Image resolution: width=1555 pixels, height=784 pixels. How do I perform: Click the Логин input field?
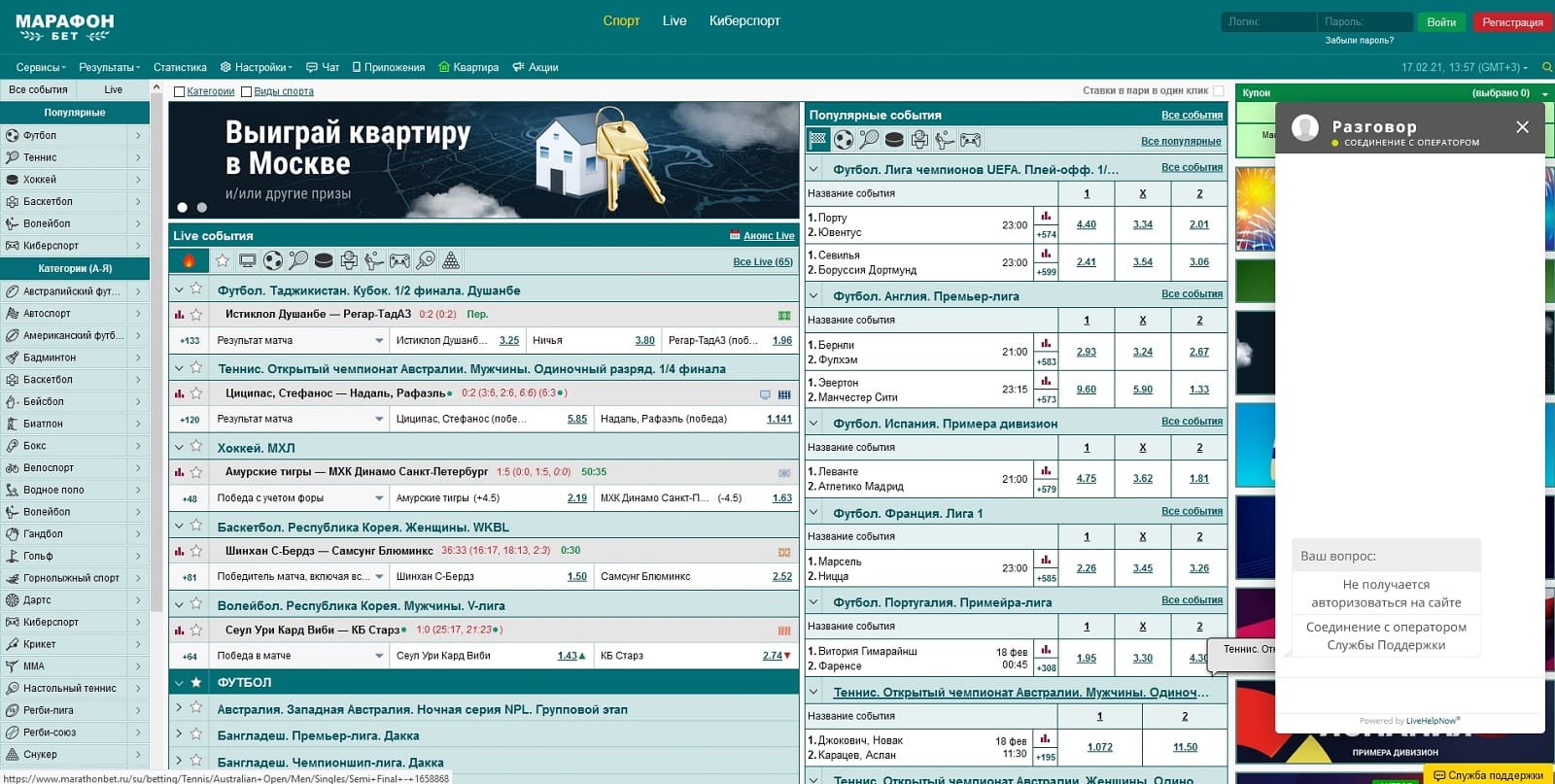point(1268,21)
